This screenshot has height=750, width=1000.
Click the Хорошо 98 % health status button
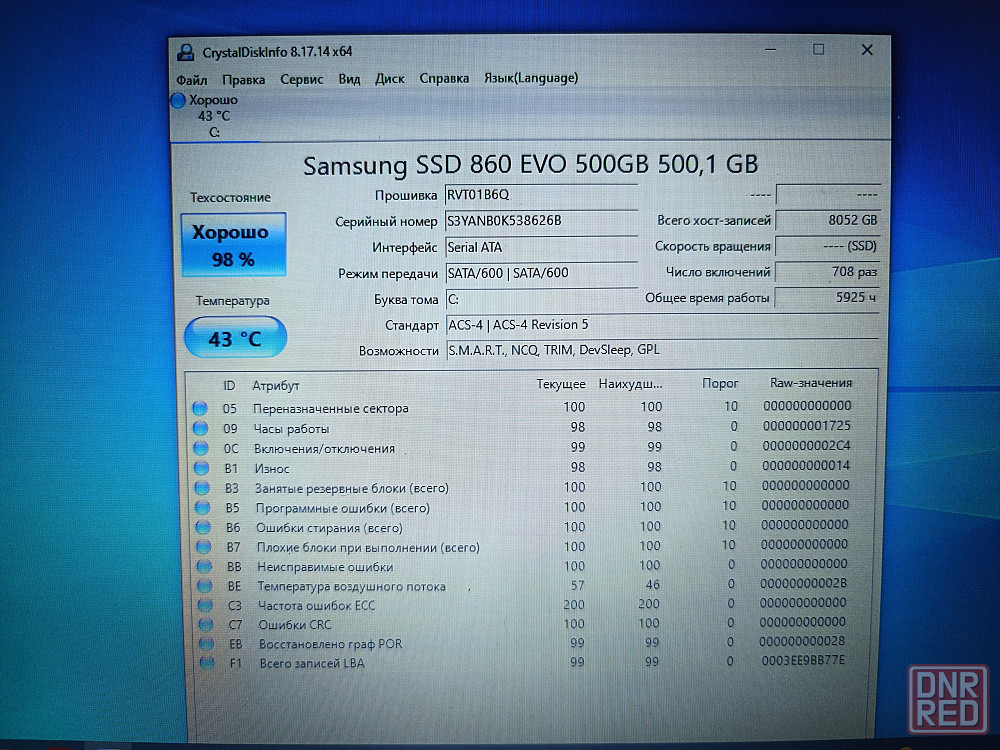click(233, 244)
